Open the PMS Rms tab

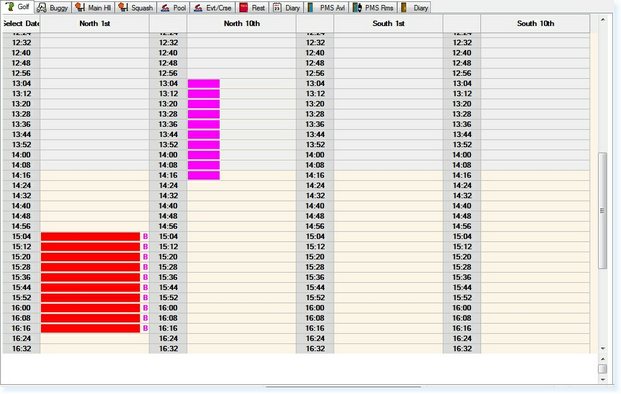tap(373, 8)
